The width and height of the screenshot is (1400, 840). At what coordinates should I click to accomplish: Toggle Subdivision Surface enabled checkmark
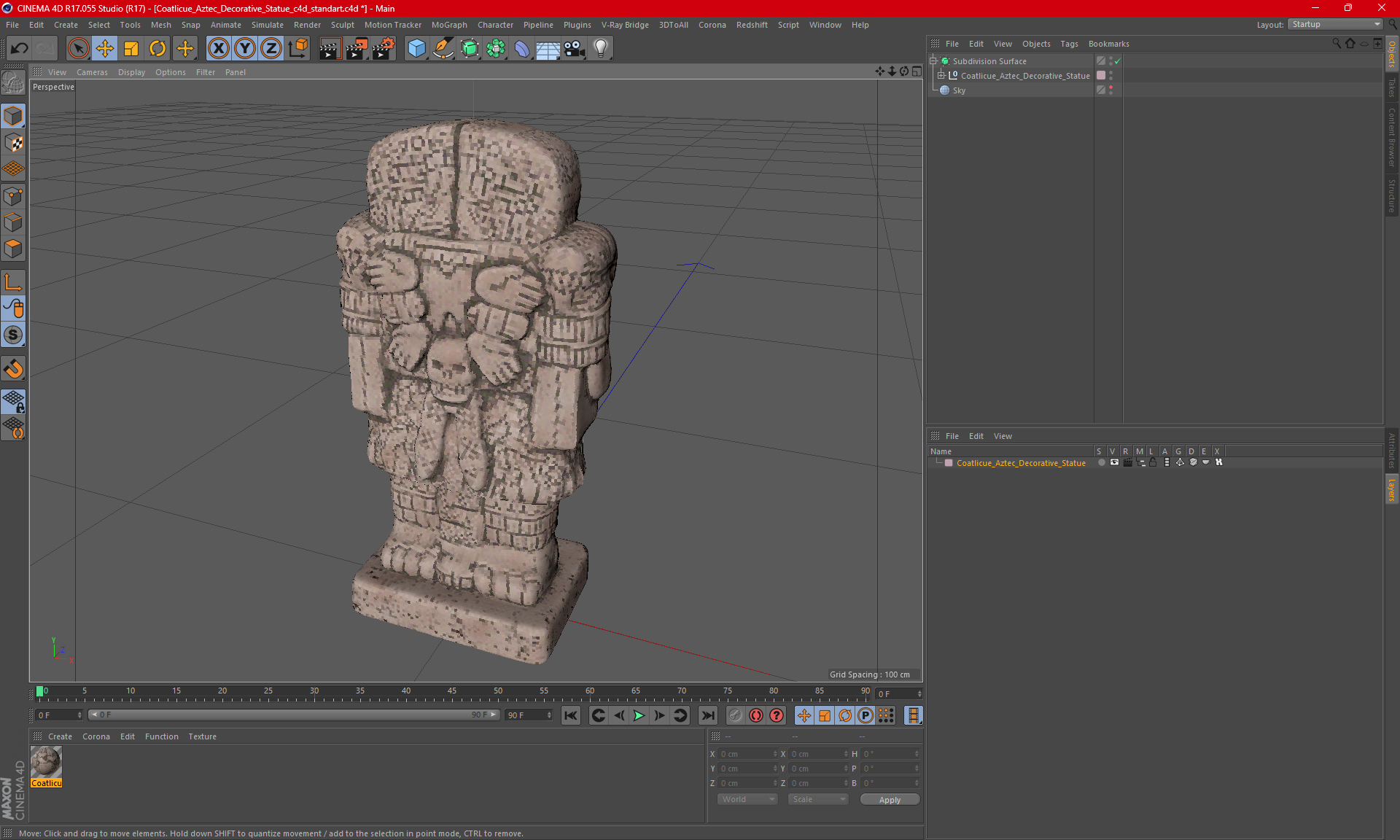(x=1117, y=61)
